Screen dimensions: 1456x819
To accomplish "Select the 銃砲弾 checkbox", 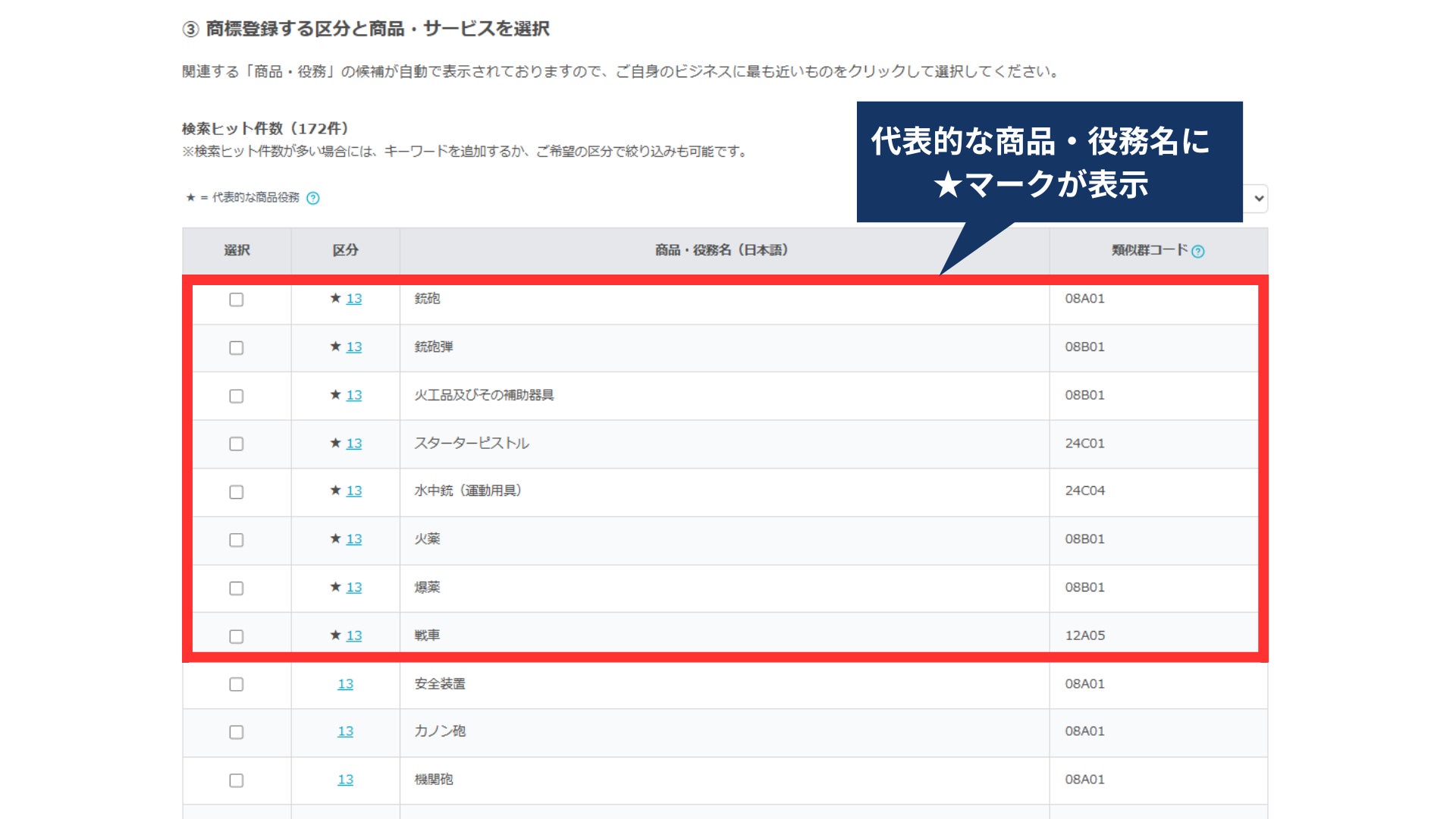I will point(237,348).
